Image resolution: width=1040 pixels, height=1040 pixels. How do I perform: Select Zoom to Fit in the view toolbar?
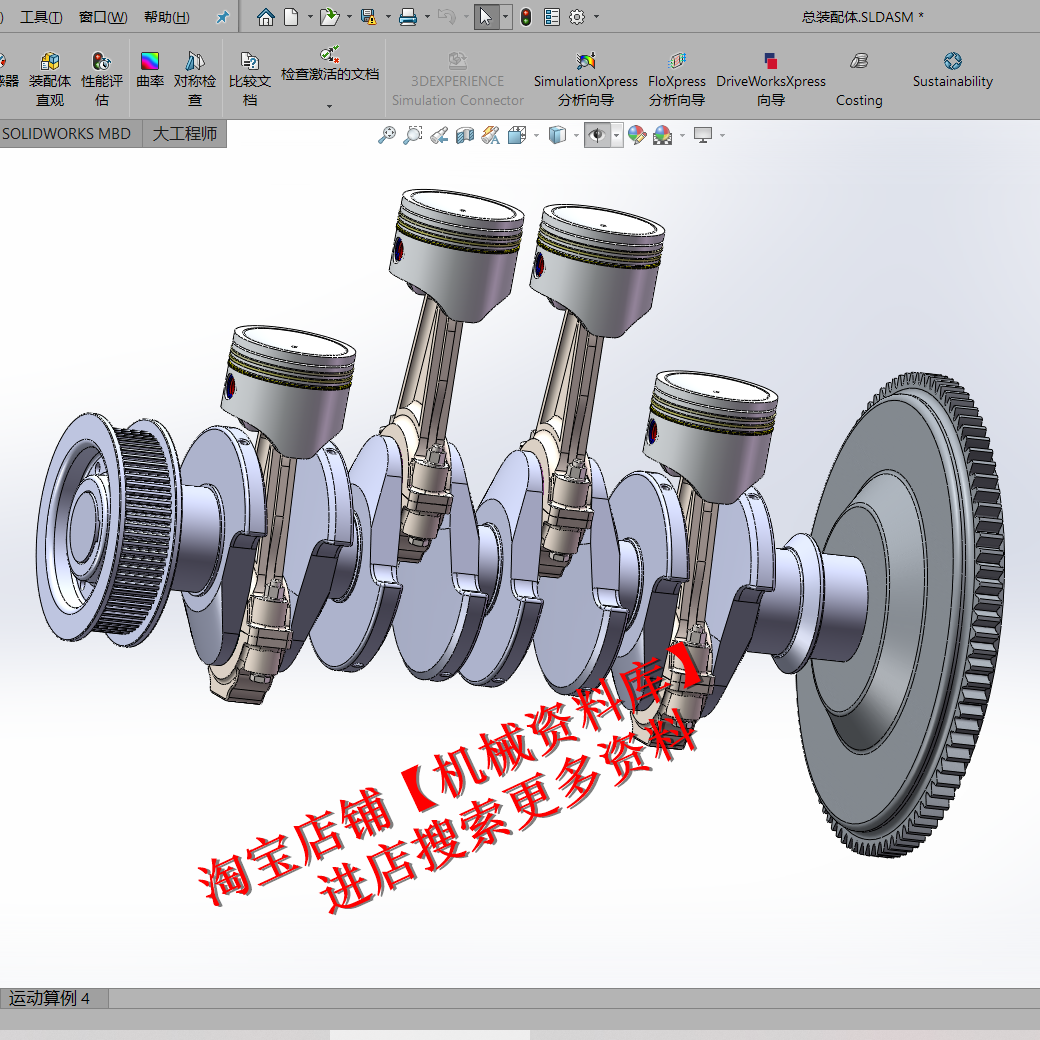click(388, 135)
